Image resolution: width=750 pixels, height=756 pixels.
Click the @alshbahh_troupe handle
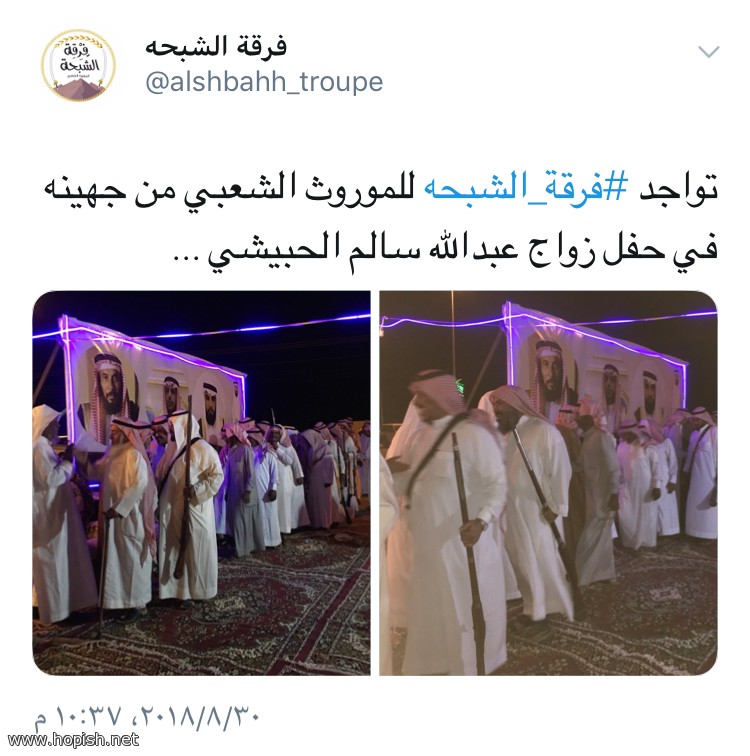264,81
